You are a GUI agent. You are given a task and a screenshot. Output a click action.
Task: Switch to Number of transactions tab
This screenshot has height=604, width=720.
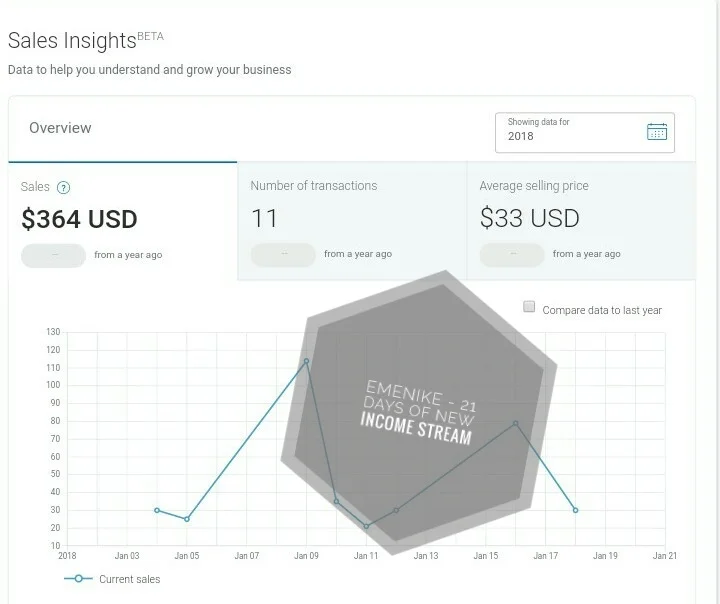click(x=352, y=221)
